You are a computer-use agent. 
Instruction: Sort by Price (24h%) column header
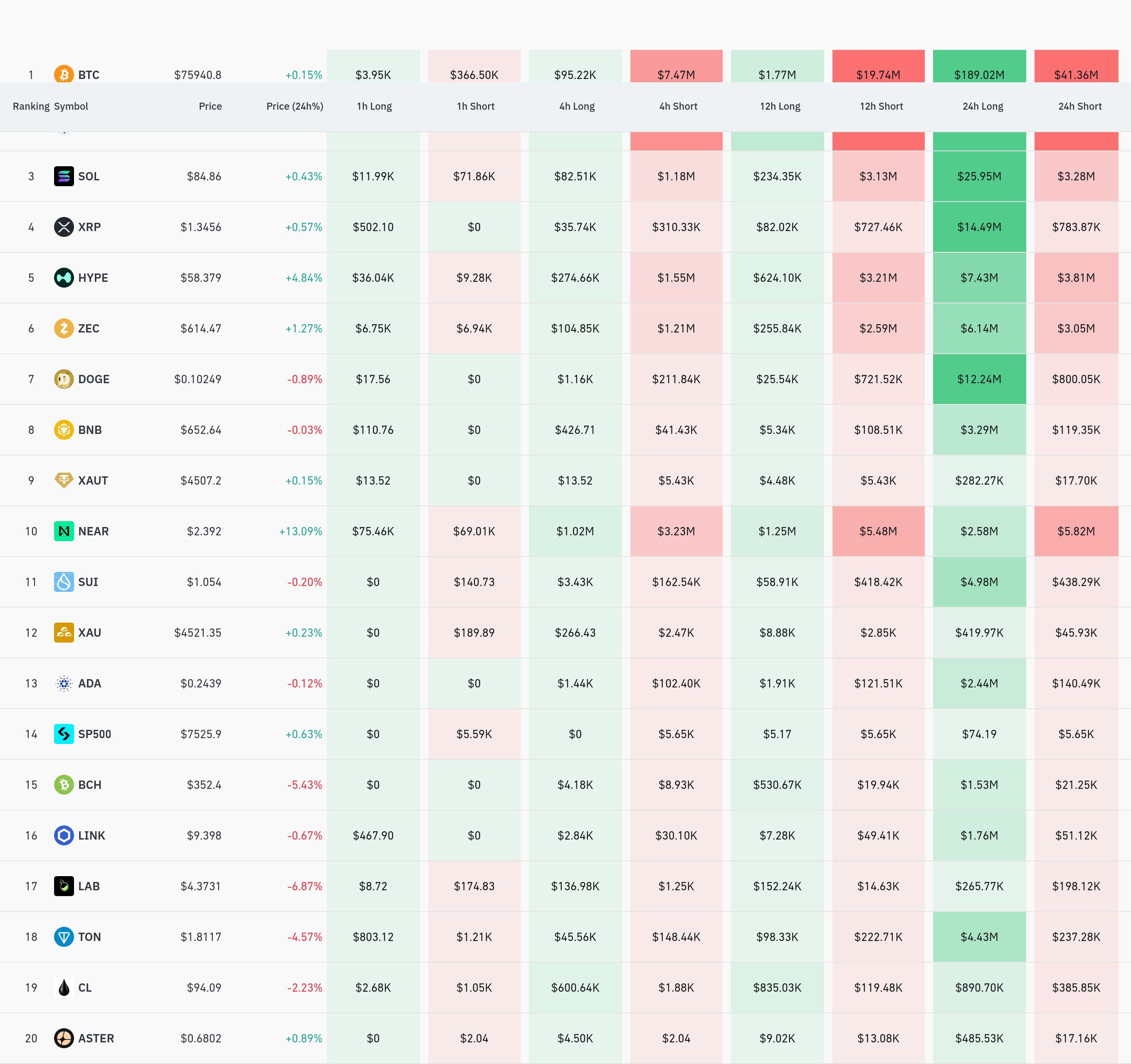(295, 106)
